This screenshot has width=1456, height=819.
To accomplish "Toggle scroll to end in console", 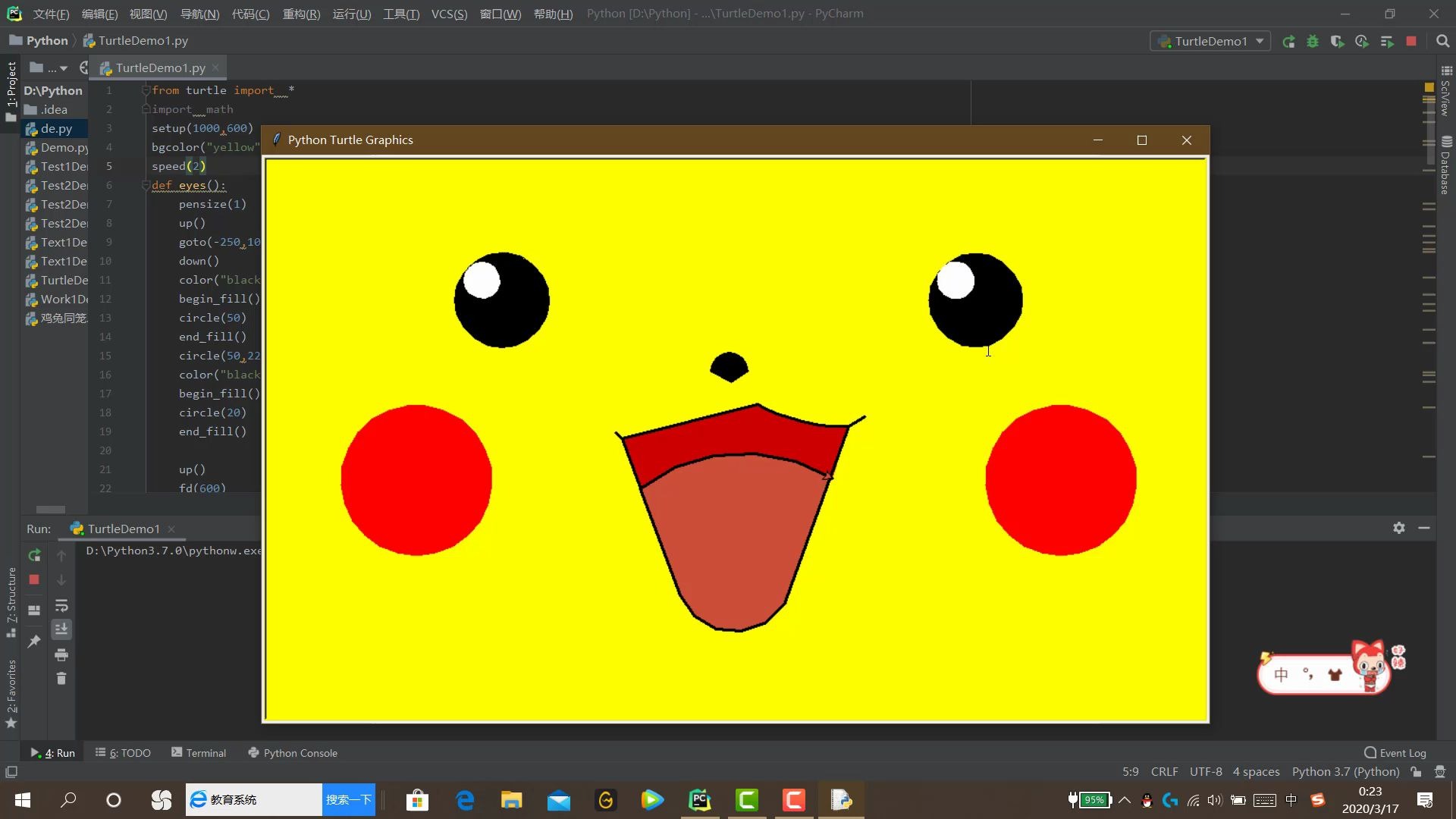I will point(61,629).
